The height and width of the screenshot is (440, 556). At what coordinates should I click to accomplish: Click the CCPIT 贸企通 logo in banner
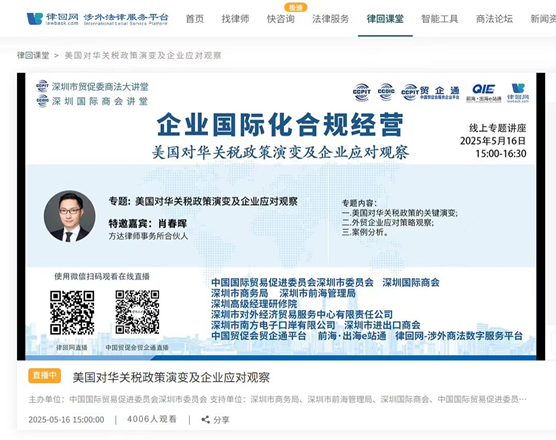(430, 92)
